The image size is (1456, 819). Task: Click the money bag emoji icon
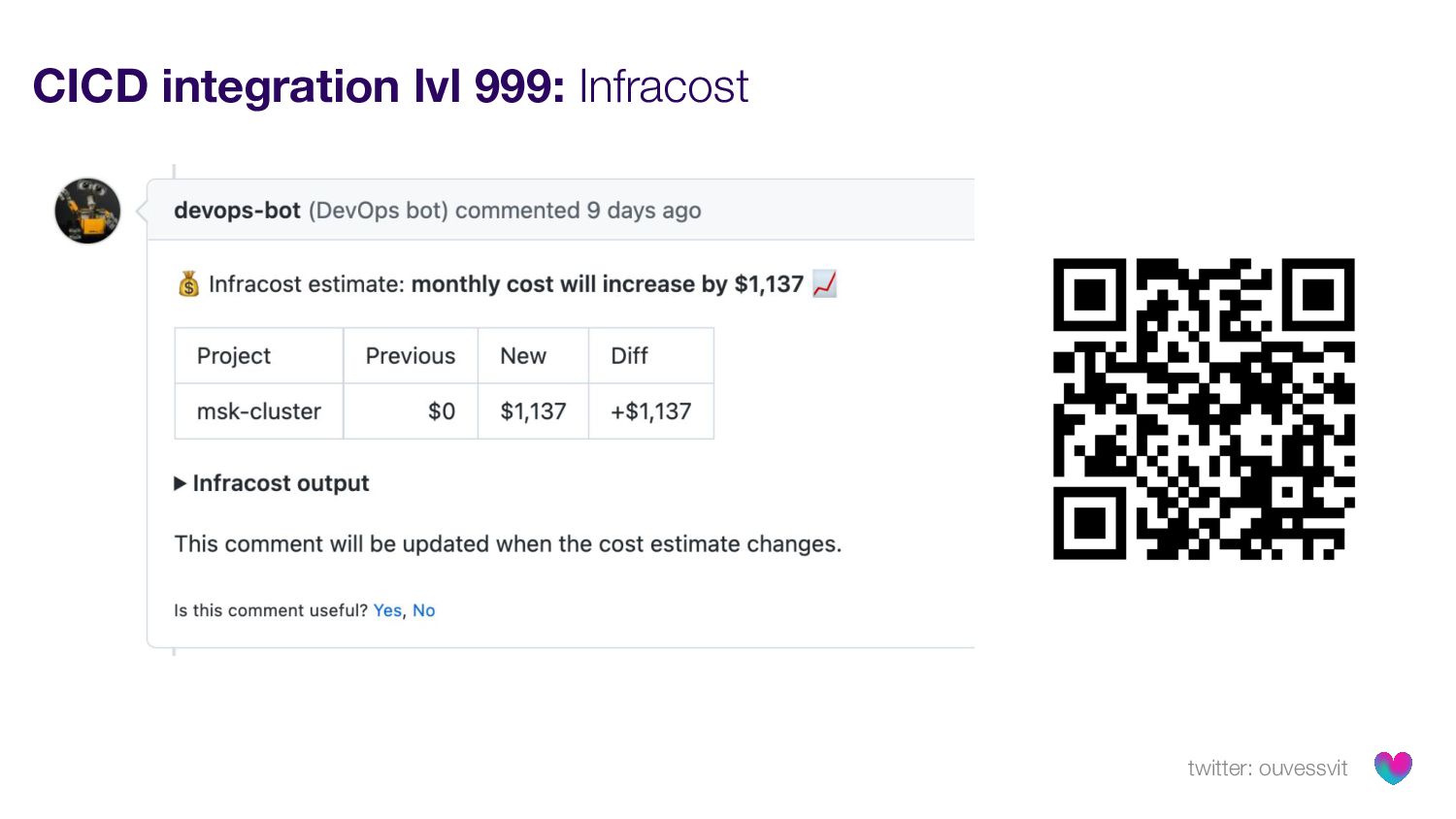[188, 284]
